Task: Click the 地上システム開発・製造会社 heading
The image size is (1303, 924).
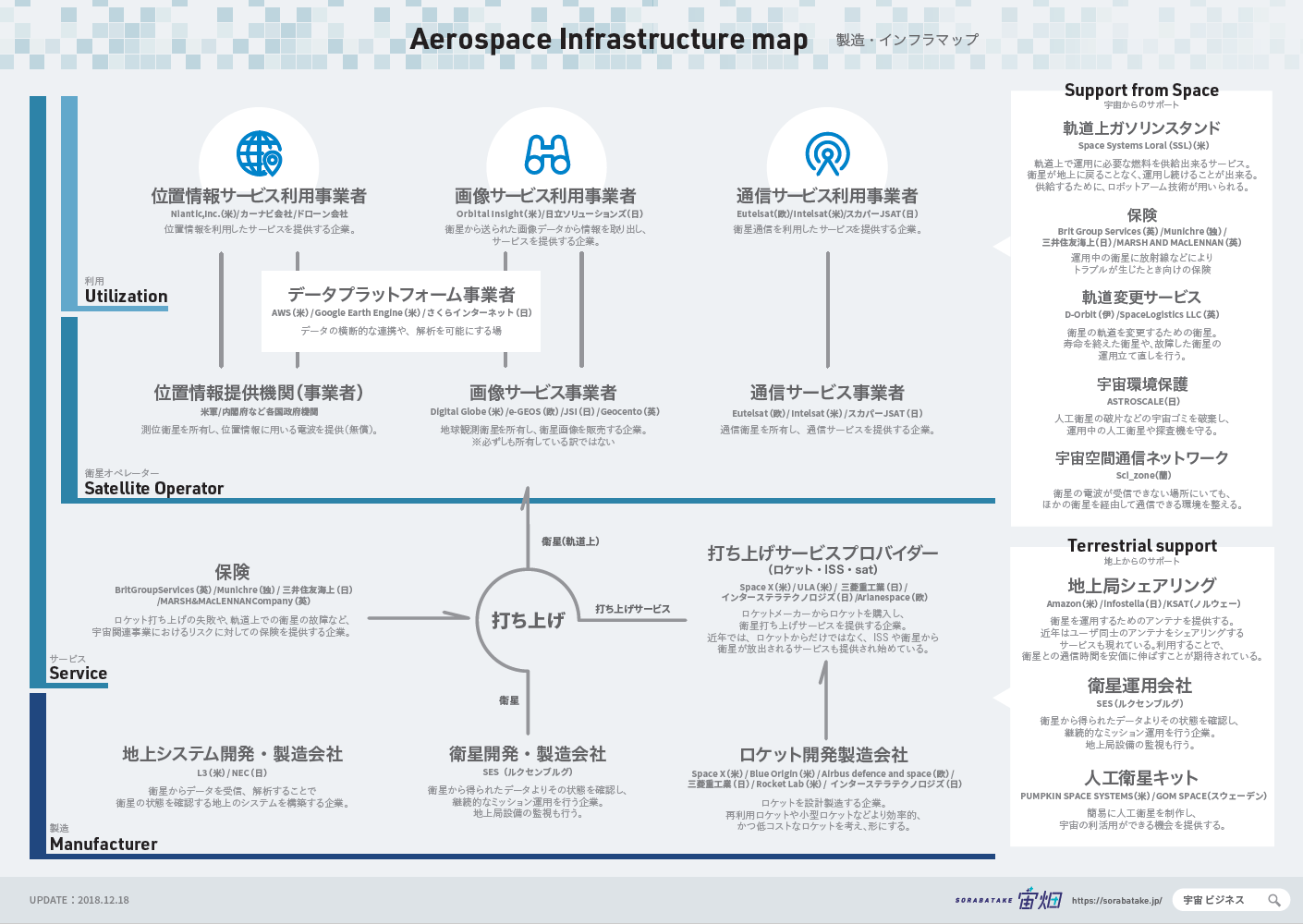Action: 233,754
